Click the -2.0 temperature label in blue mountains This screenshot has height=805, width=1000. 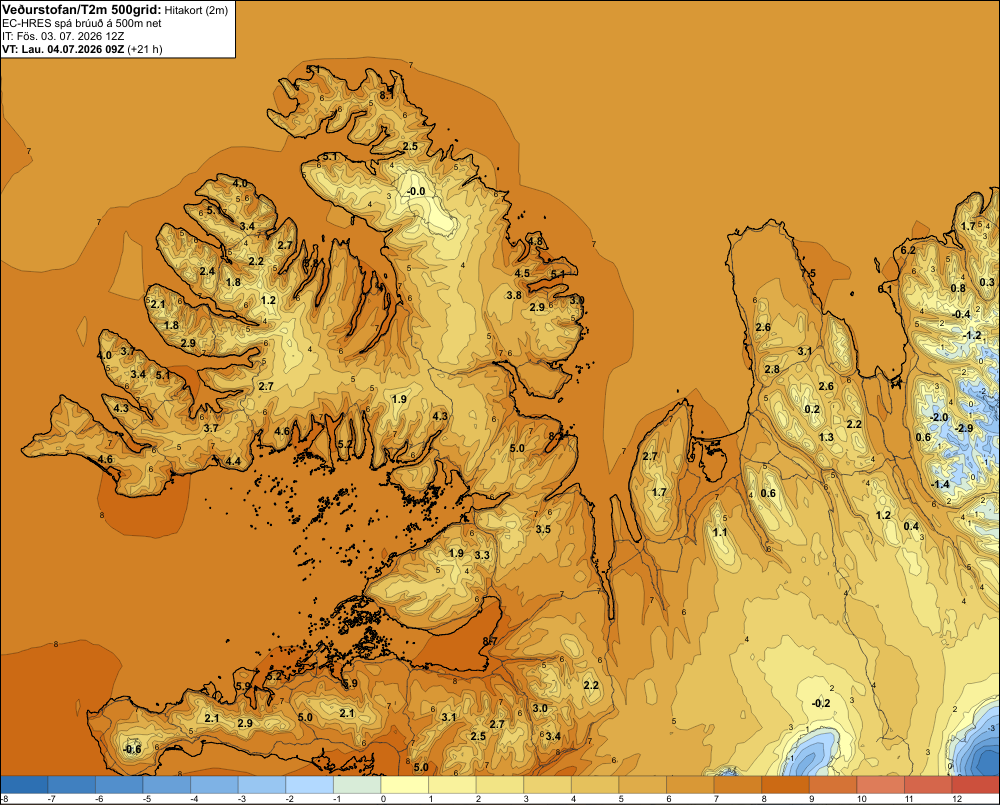click(939, 417)
